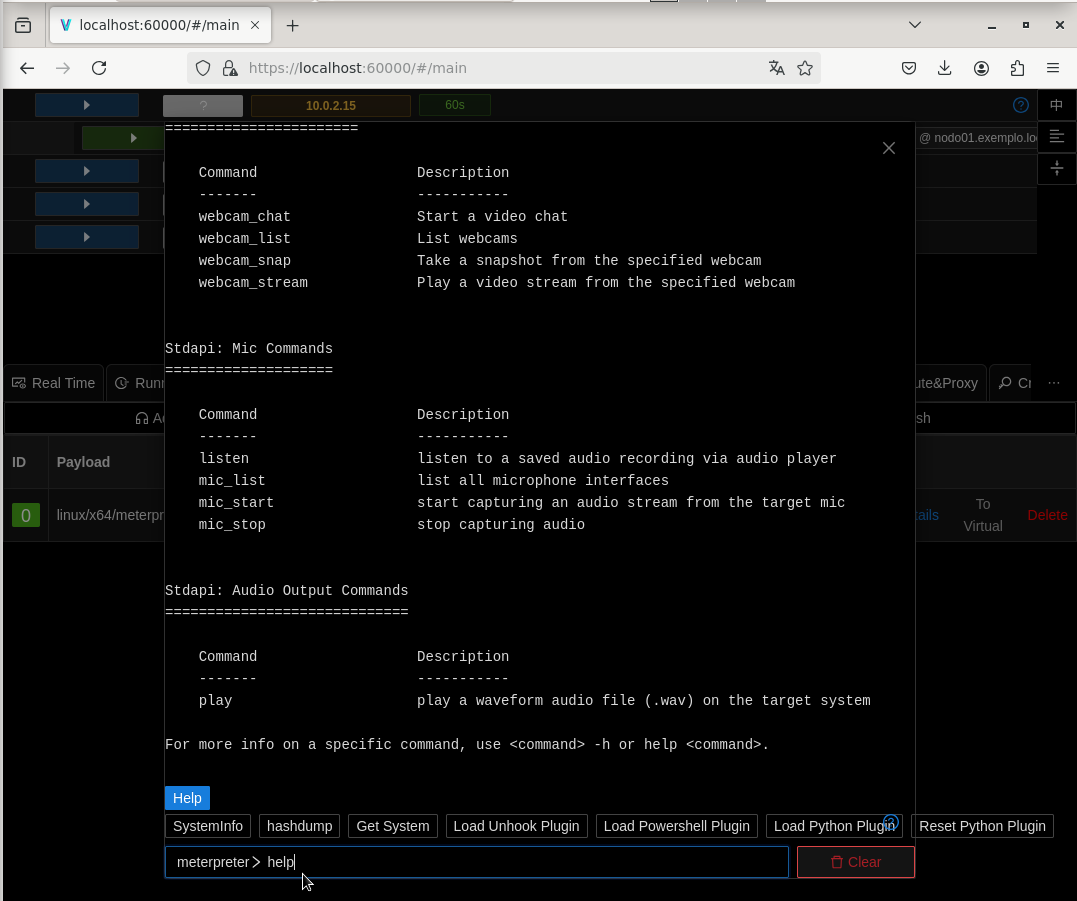Screen dimensions: 1077x901
Task: Open the Pocket save icon
Action: 909,68
